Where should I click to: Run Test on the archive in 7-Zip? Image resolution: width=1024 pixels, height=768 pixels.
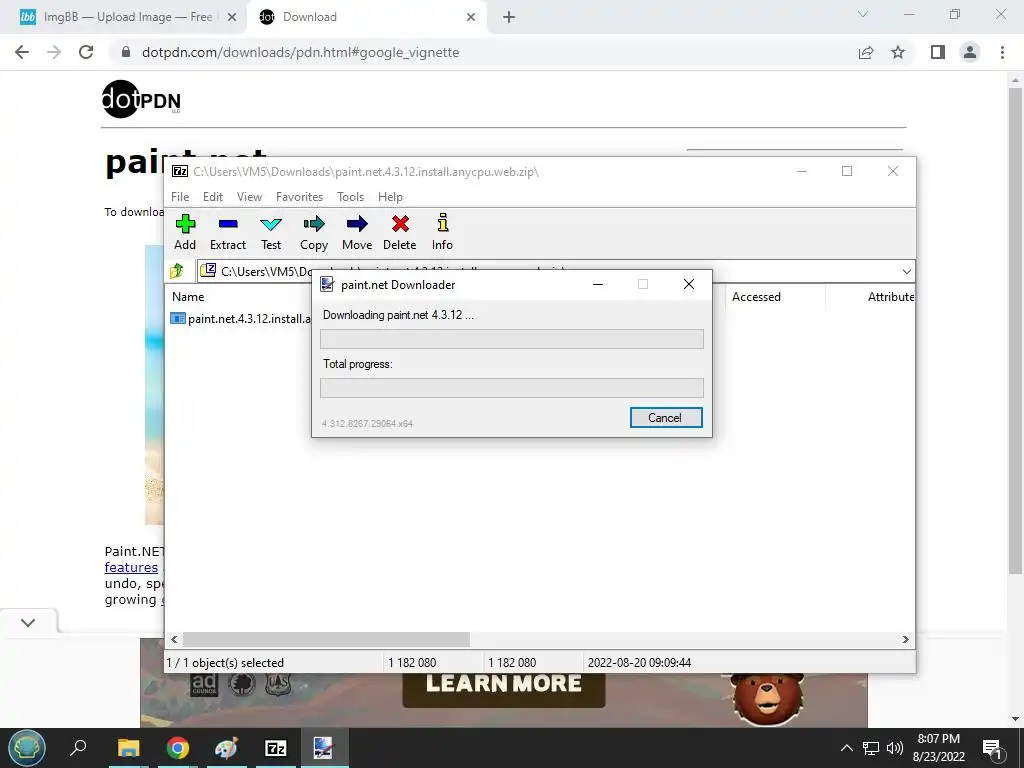271,232
